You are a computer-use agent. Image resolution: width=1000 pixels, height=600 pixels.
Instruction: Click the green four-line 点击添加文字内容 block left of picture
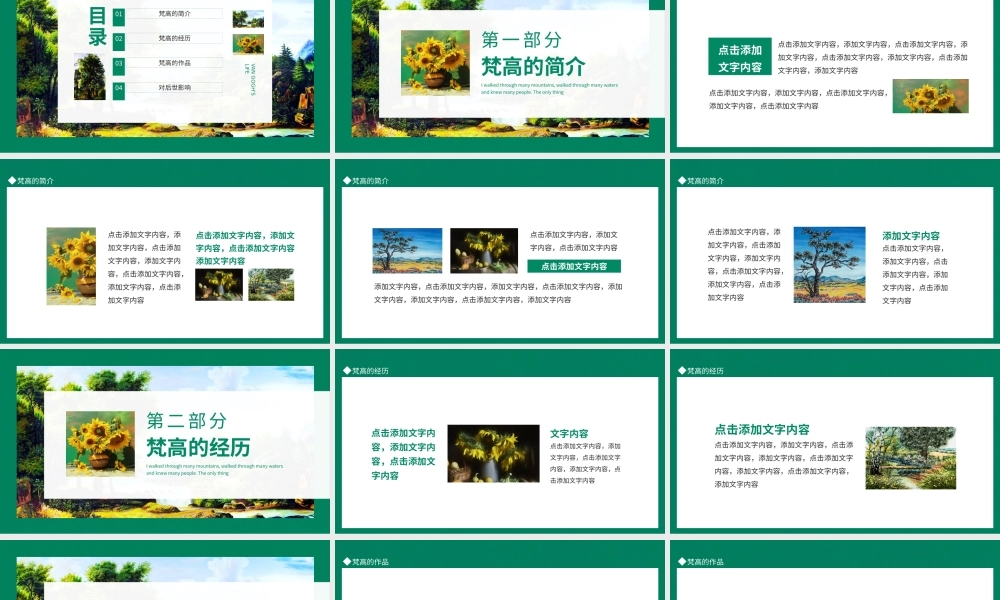(404, 454)
